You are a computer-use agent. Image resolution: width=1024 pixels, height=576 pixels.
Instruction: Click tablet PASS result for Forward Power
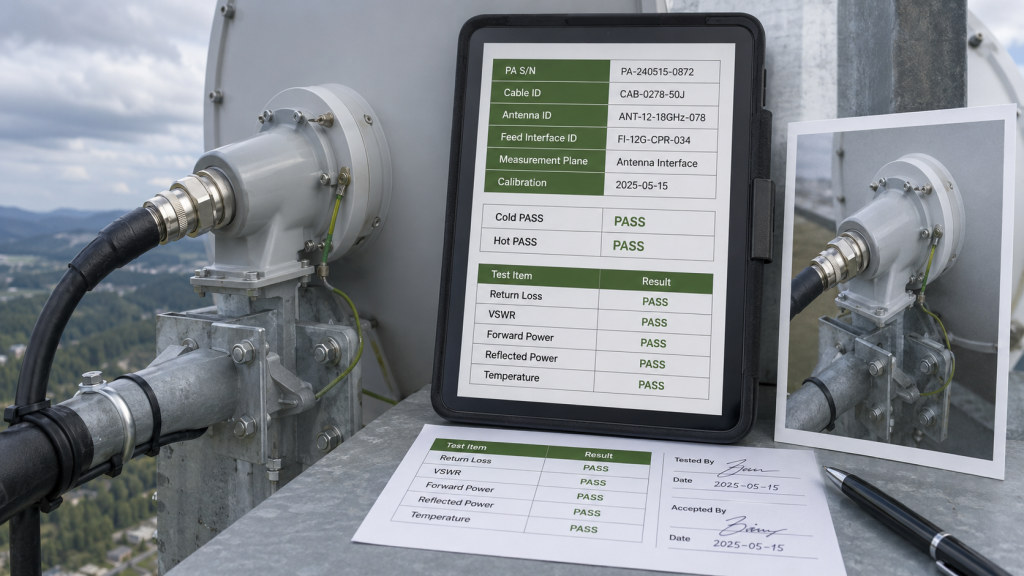pos(653,344)
